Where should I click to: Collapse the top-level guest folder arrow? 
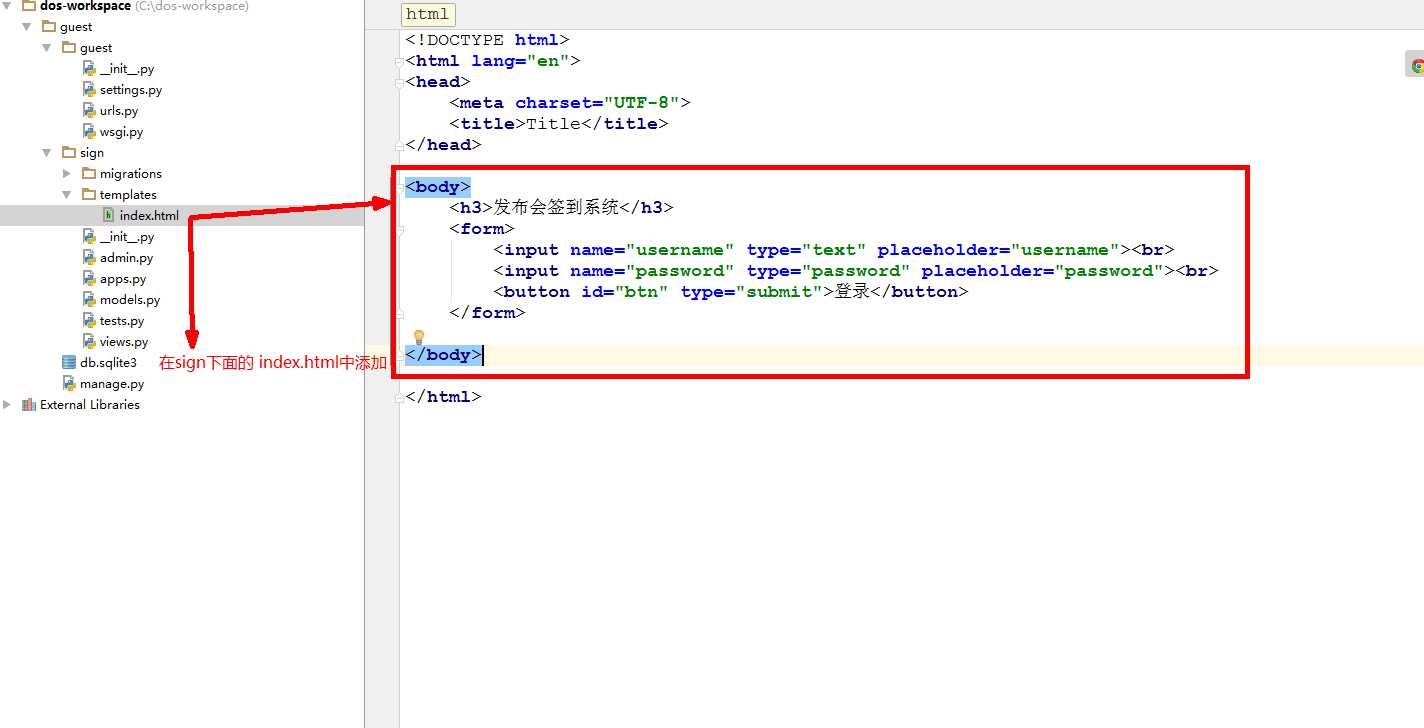(x=27, y=27)
